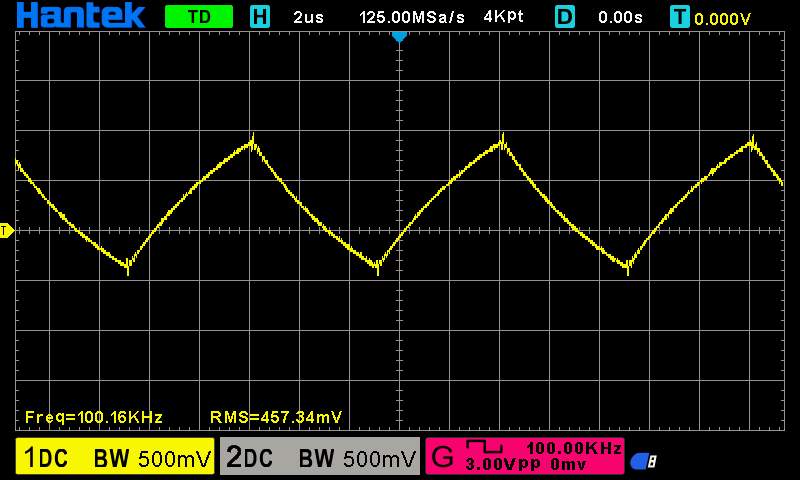Click the 0.000V trigger level value
Image resolution: width=800 pixels, height=480 pixels.
(x=722, y=19)
